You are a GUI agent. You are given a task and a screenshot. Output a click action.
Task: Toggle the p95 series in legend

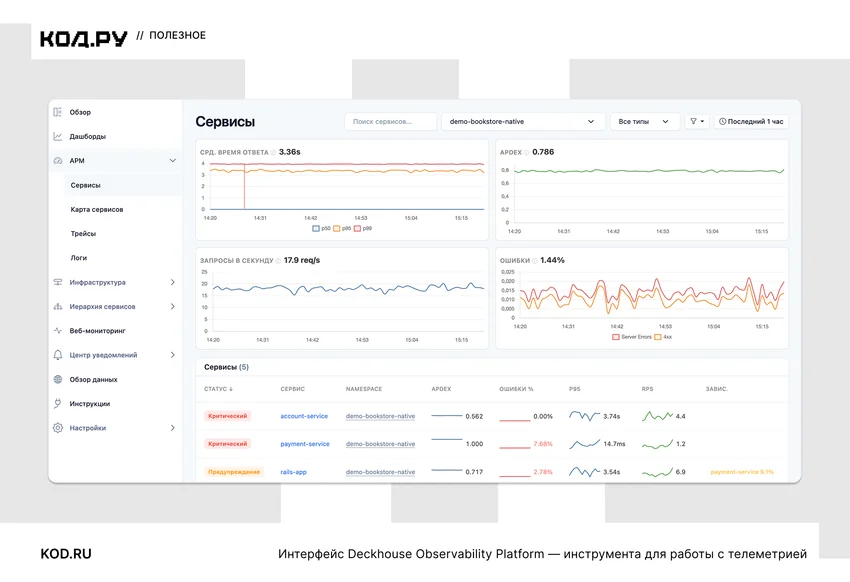point(342,229)
